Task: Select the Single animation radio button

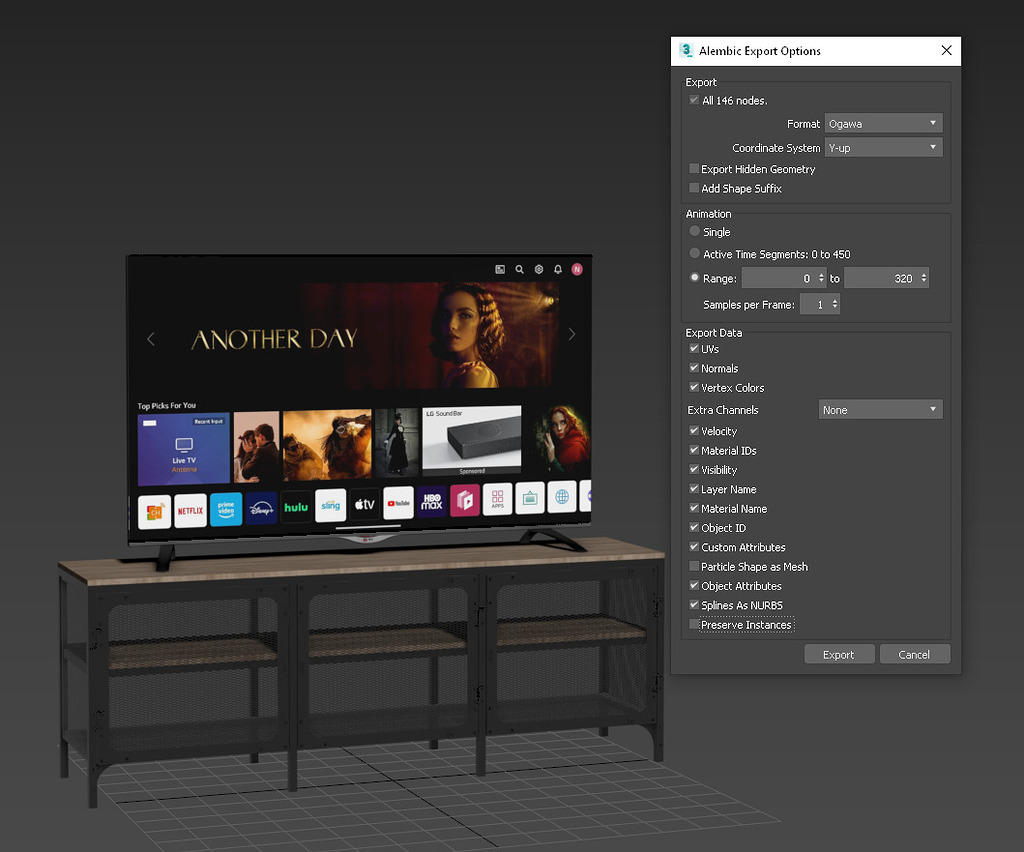Action: point(694,231)
